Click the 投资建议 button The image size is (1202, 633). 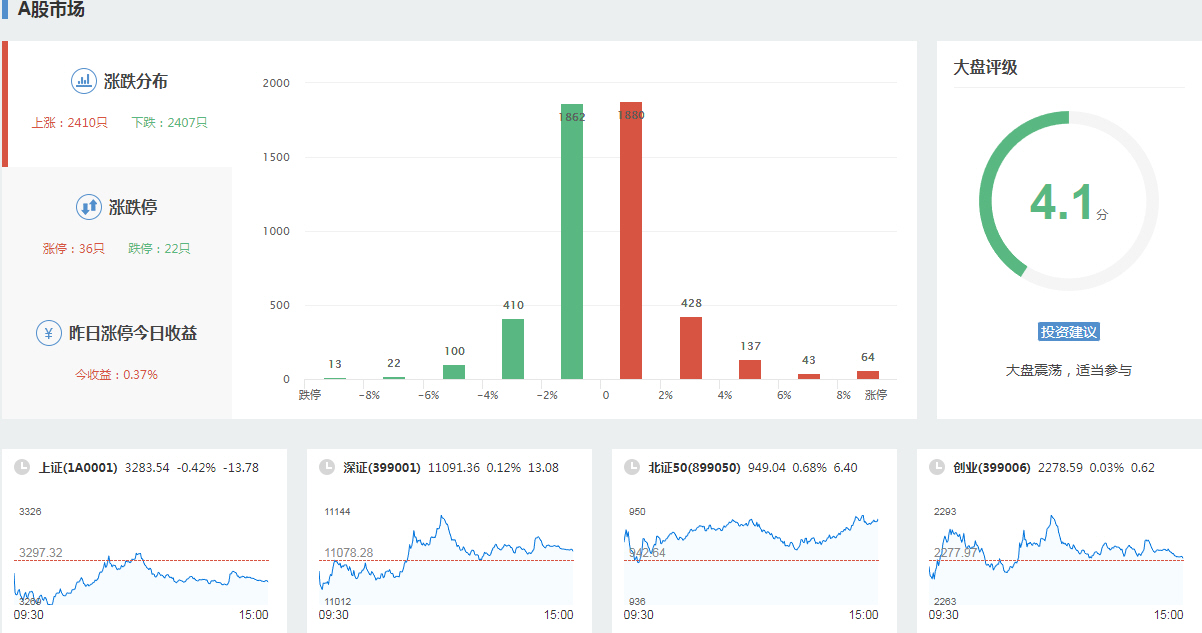pos(1069,332)
